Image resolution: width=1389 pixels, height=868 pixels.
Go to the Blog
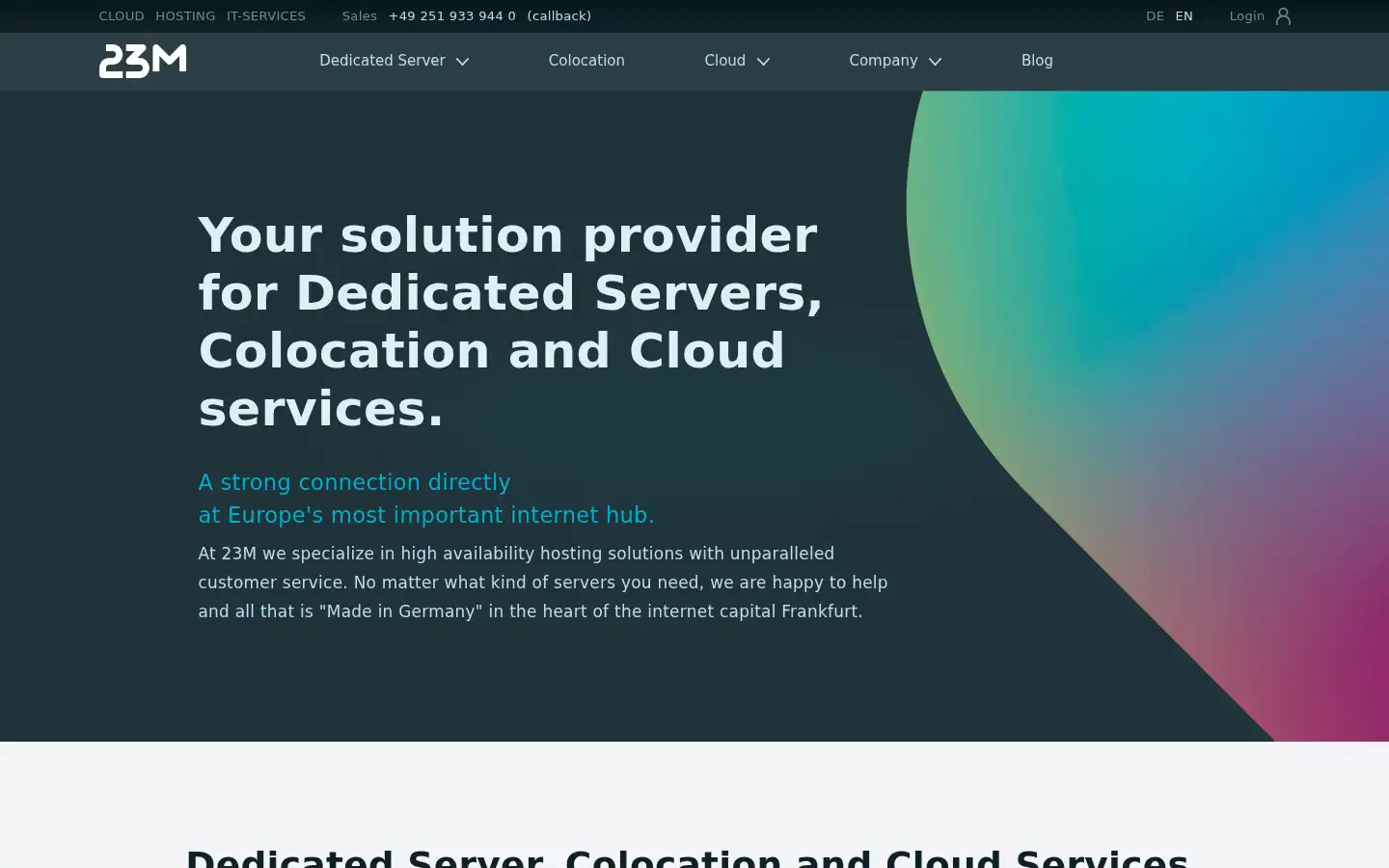click(x=1037, y=61)
